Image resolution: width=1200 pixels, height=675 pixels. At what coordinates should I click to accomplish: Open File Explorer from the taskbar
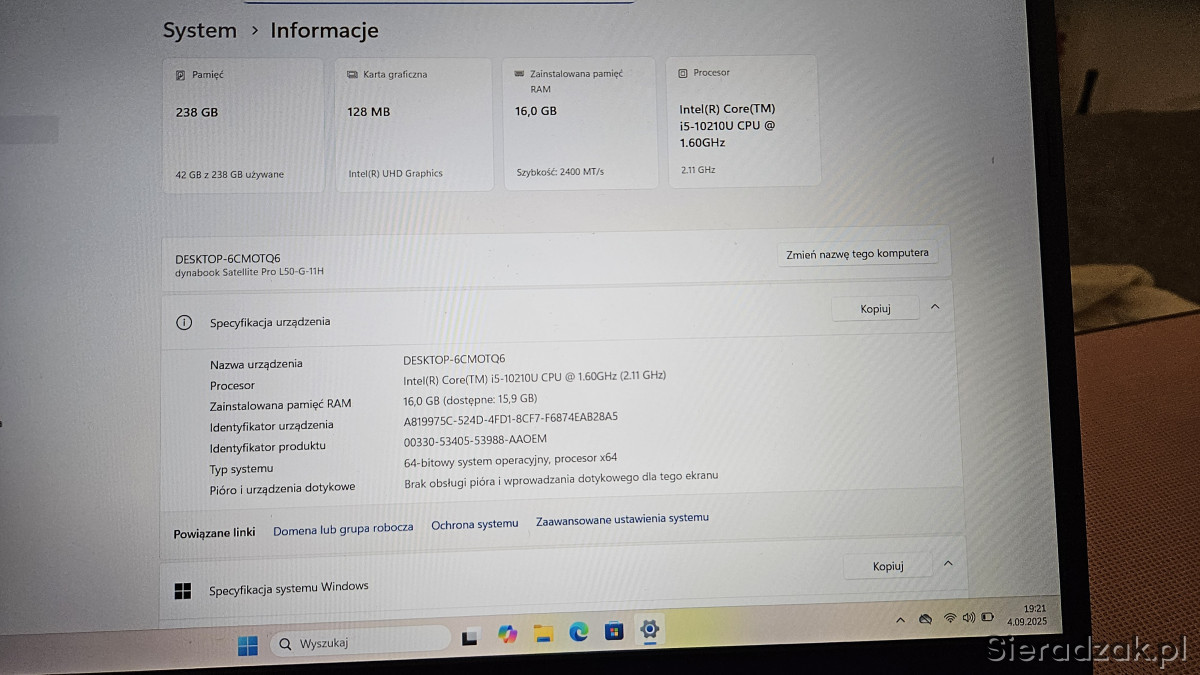point(543,633)
